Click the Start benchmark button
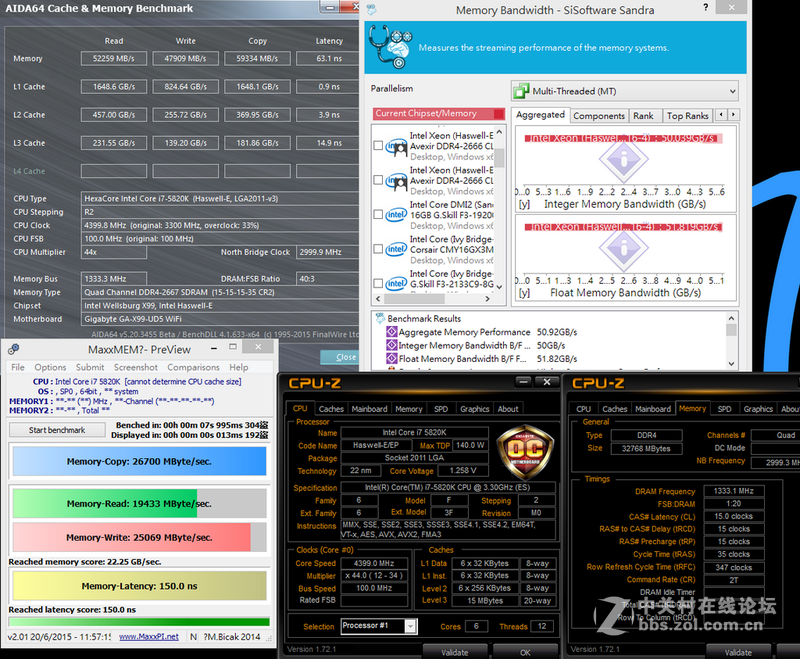Screen dimensions: 800x659 (56, 430)
